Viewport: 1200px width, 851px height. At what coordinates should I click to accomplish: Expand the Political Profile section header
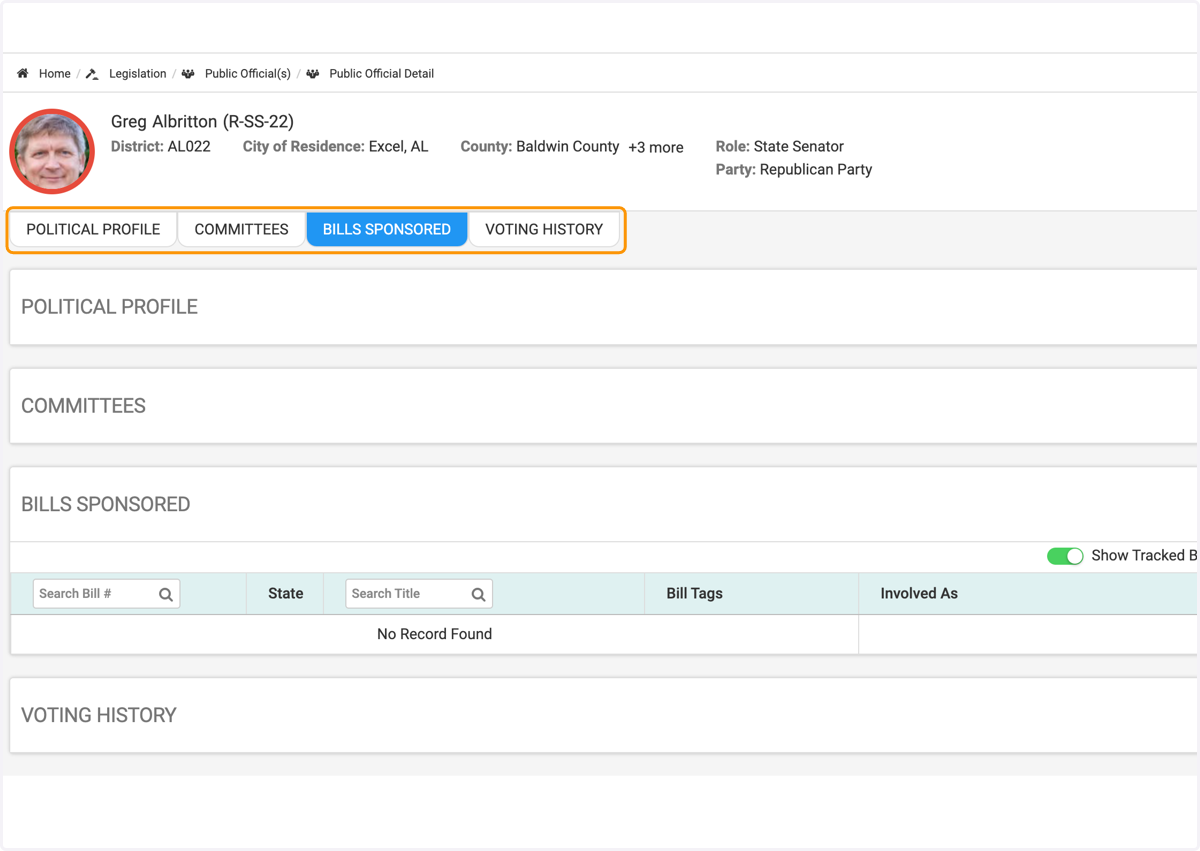click(604, 307)
